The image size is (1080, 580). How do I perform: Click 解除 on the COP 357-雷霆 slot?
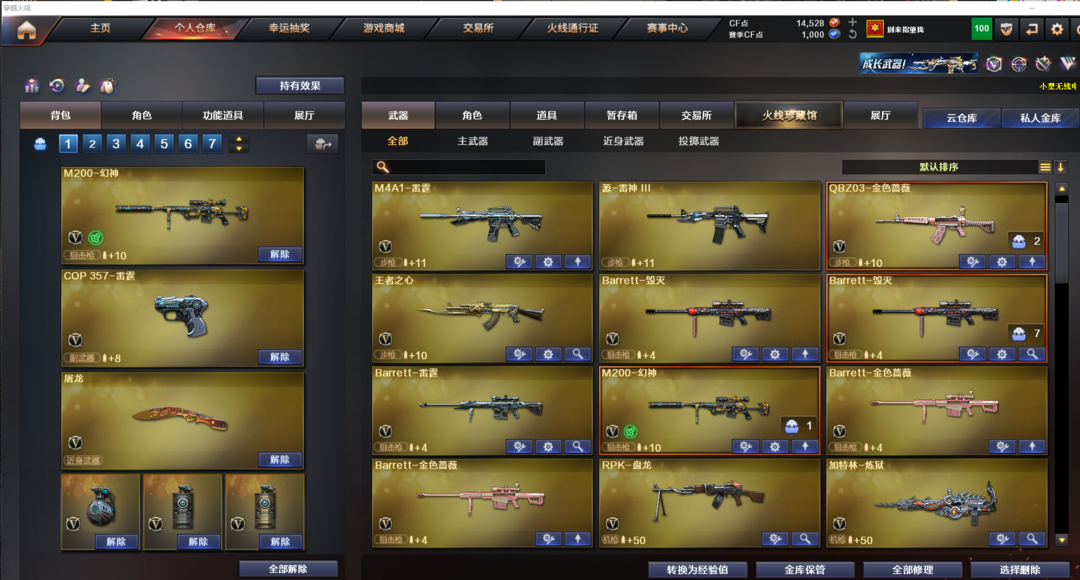280,357
